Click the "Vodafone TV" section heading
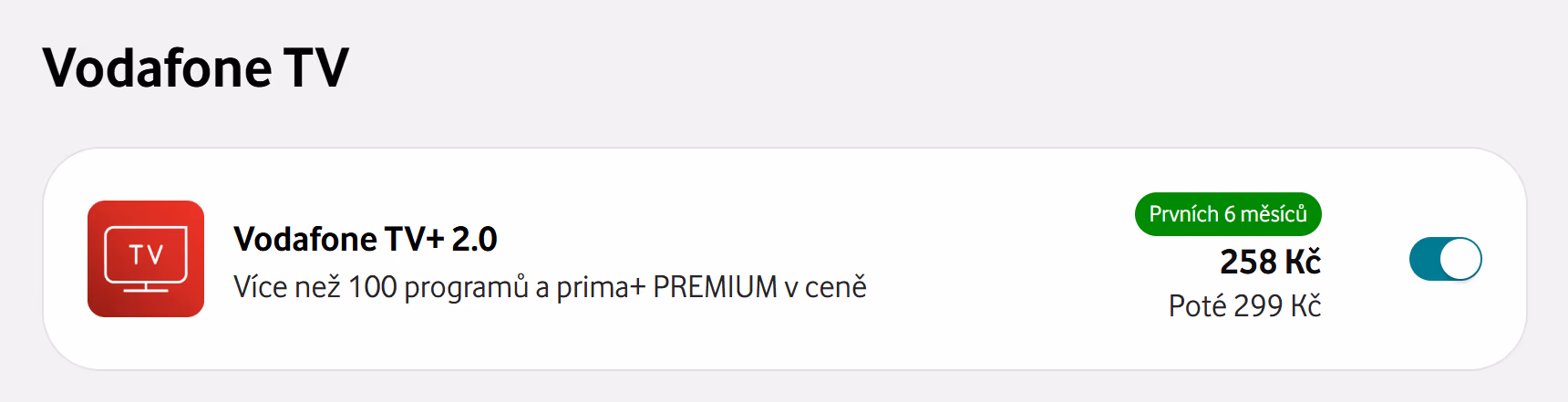Viewport: 1568px width, 402px height. pos(195,67)
